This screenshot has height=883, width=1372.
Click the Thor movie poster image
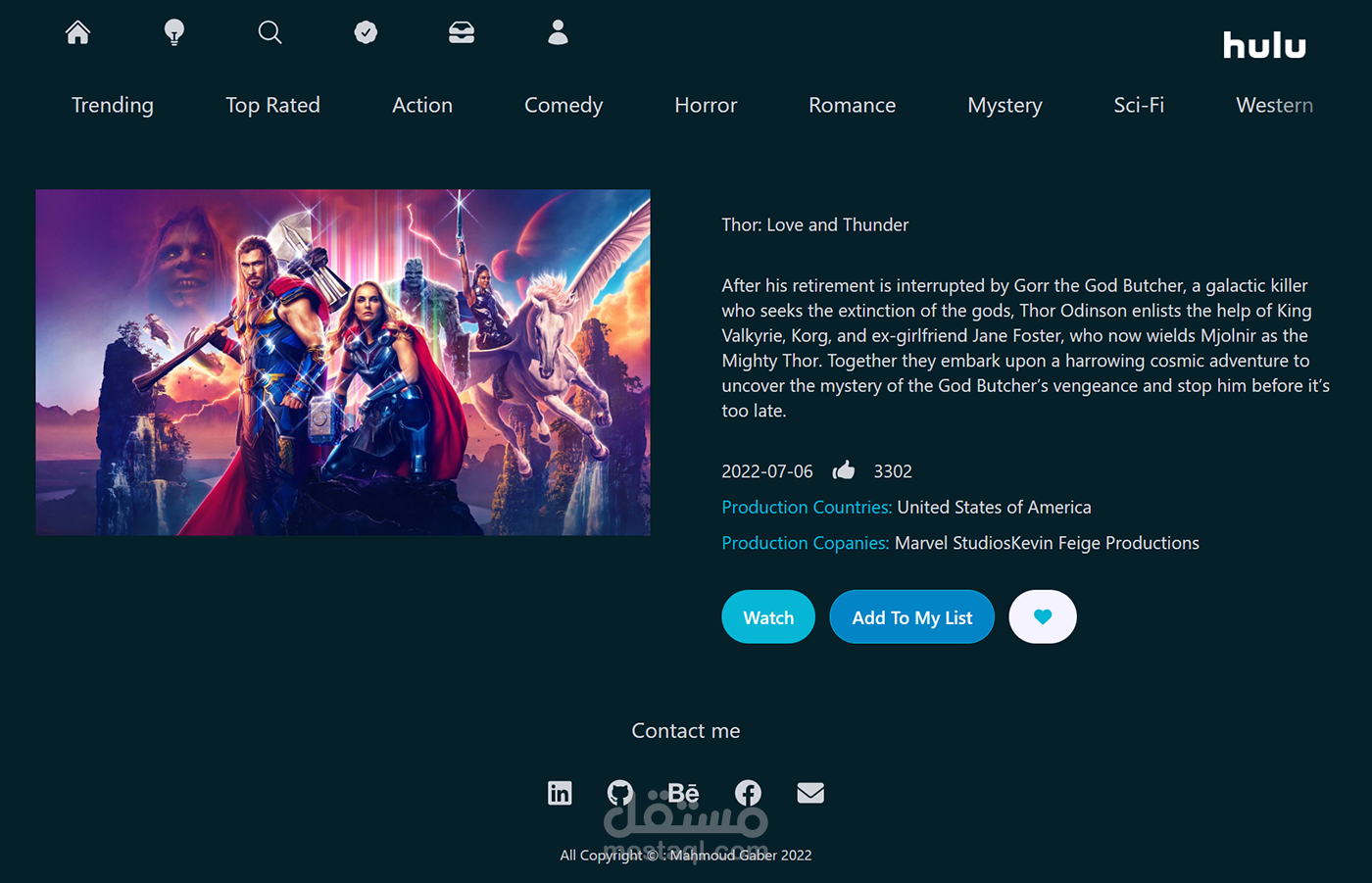[x=343, y=363]
